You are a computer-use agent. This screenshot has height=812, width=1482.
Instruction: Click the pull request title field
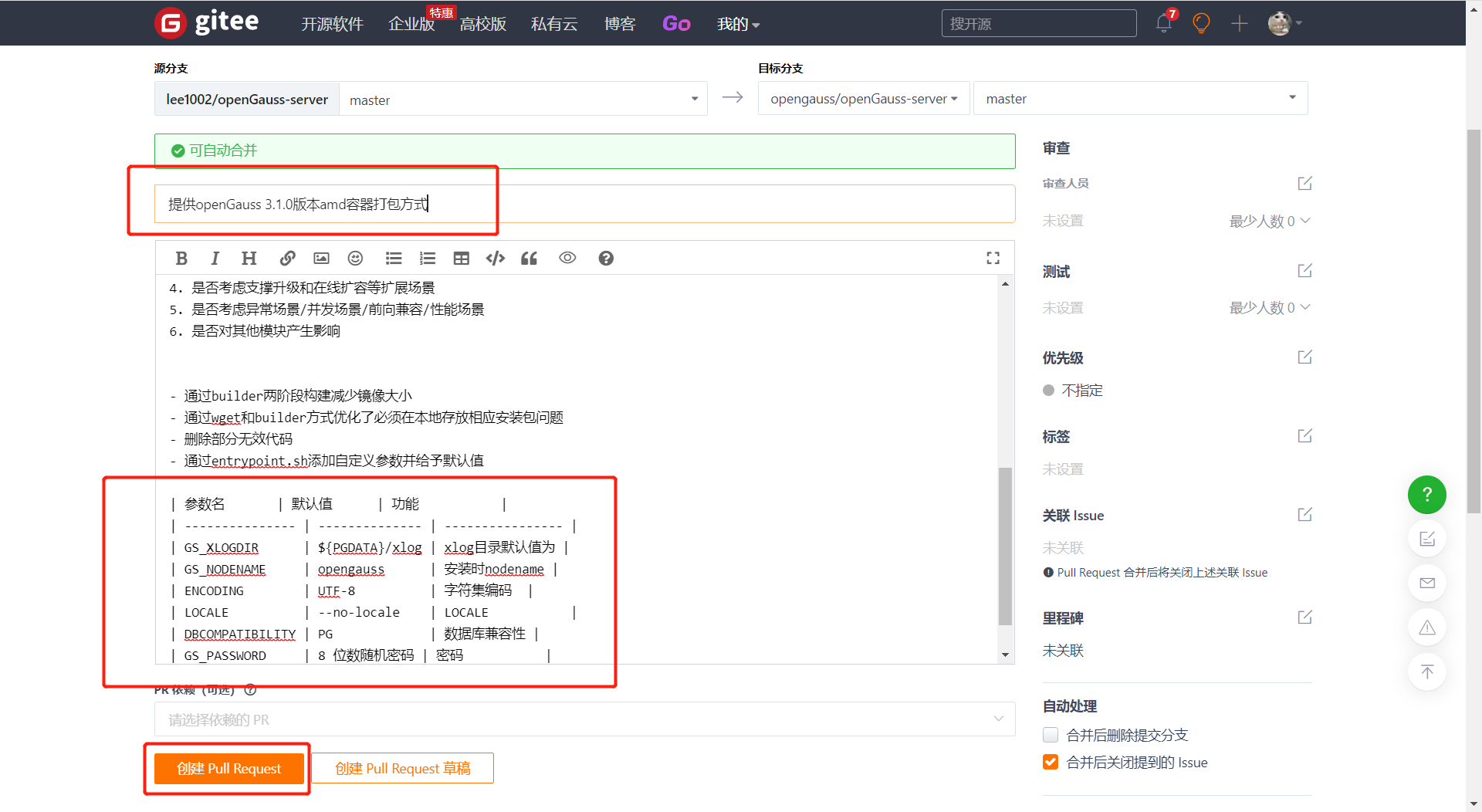pos(584,204)
